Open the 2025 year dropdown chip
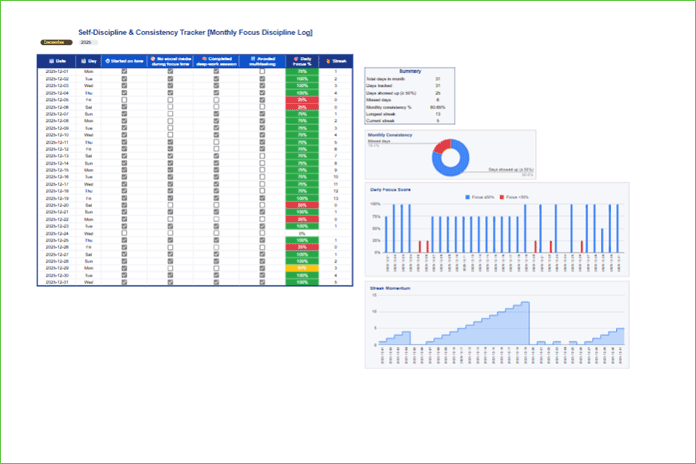 click(x=88, y=42)
